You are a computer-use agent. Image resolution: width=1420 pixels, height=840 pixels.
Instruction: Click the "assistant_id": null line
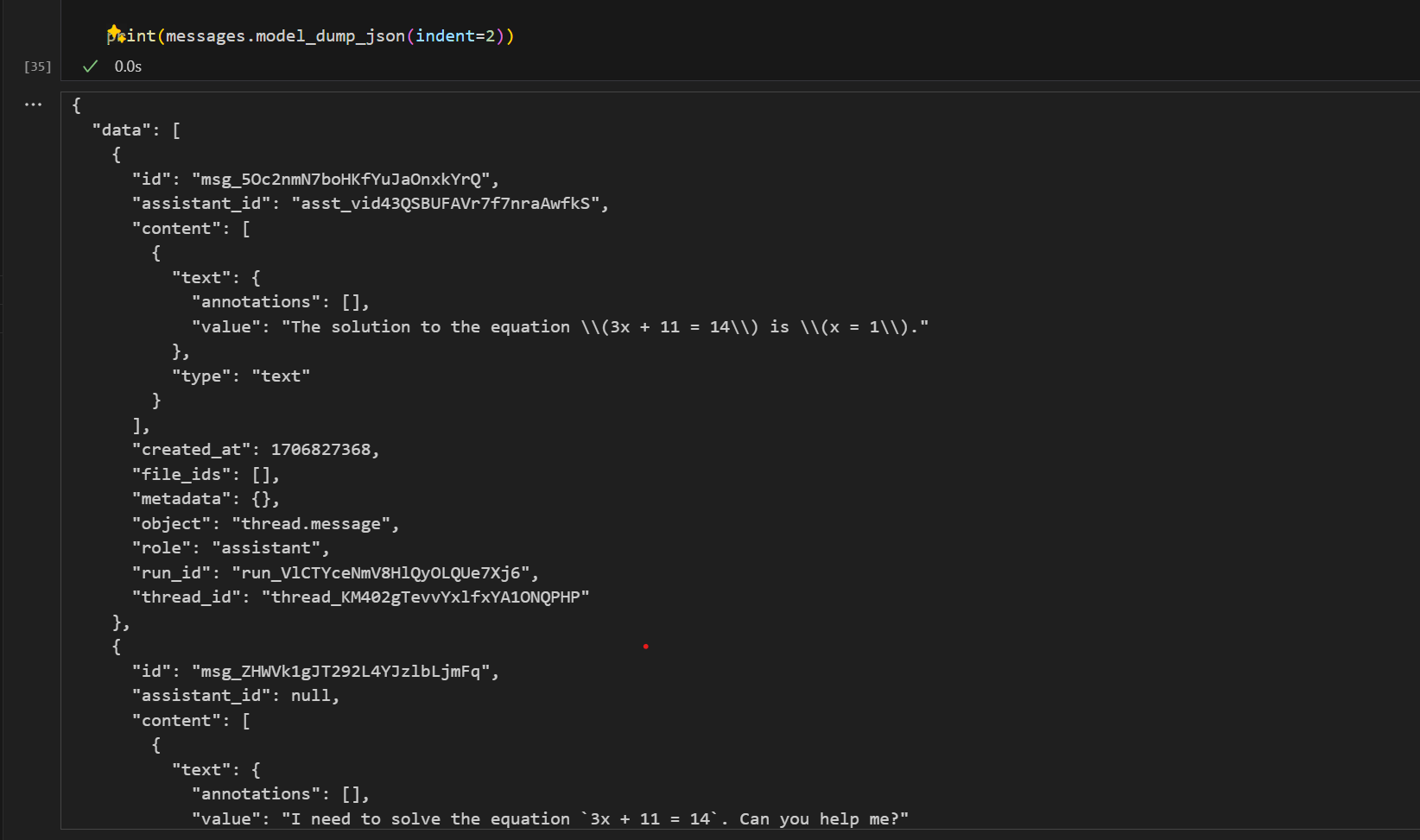[x=236, y=695]
